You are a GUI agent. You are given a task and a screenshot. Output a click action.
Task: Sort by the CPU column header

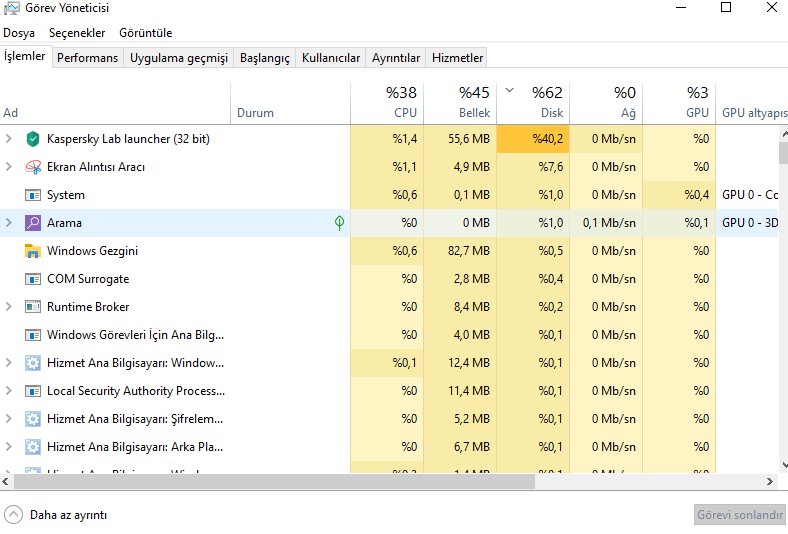(387, 103)
